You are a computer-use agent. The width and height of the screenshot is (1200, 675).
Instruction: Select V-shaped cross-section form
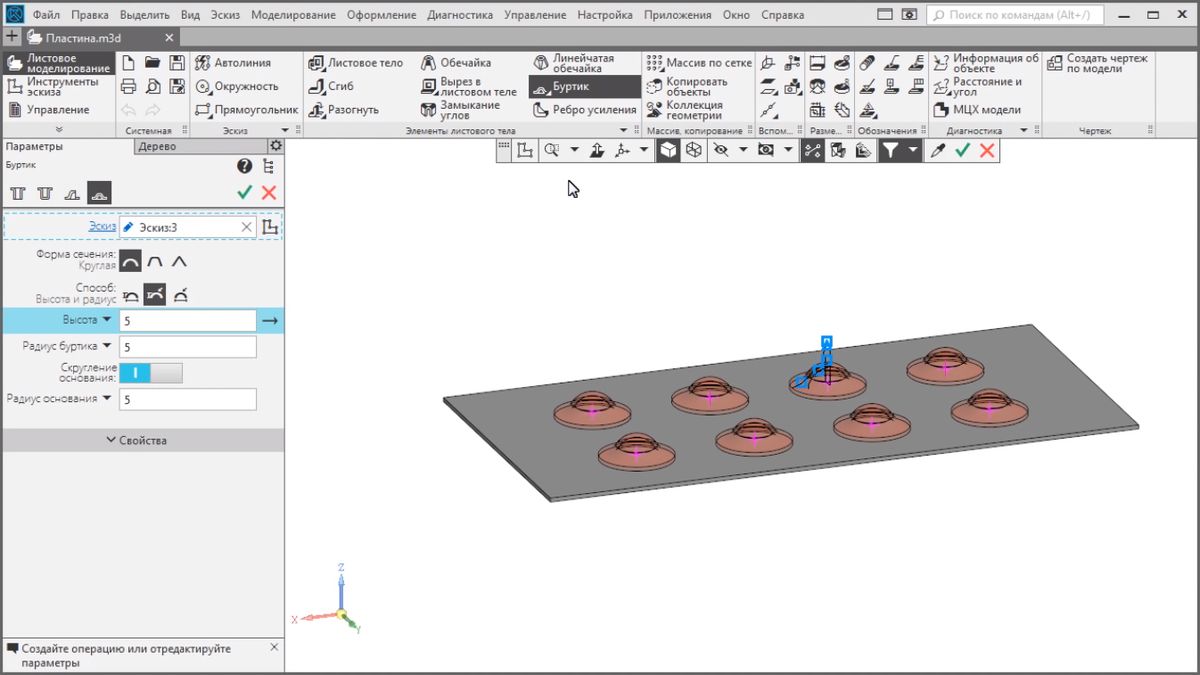pyautogui.click(x=179, y=262)
